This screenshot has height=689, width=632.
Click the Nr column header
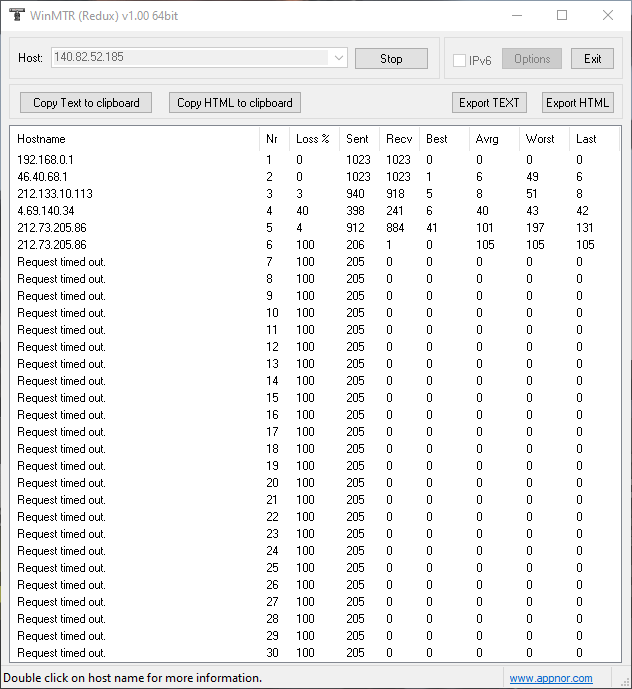(275, 139)
